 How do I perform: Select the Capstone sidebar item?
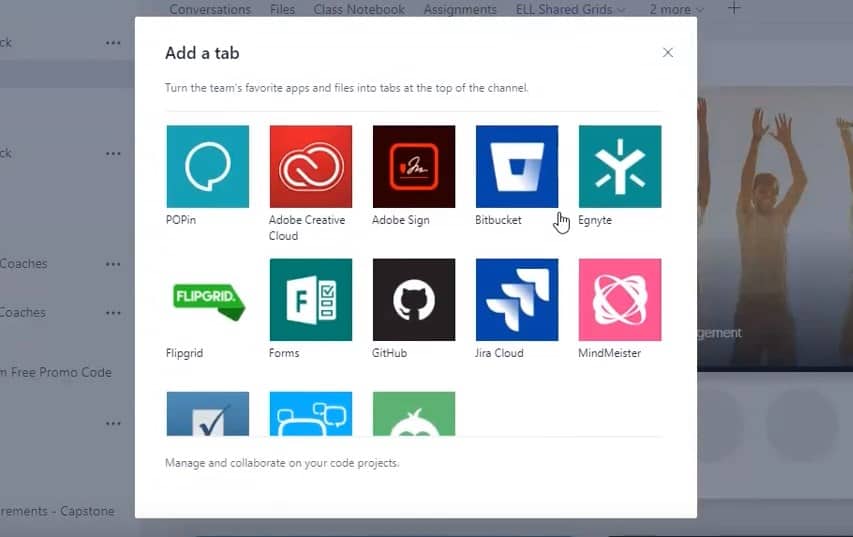(57, 511)
